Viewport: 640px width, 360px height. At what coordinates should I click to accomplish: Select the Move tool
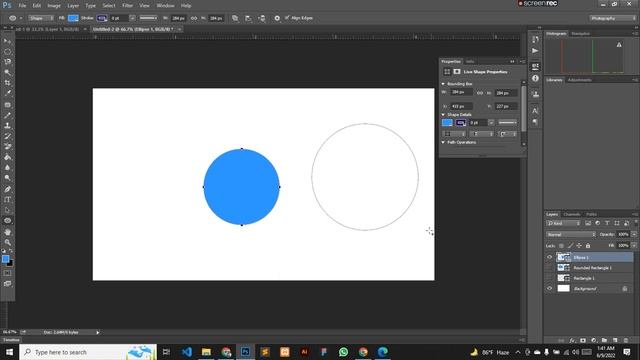pyautogui.click(x=7, y=41)
